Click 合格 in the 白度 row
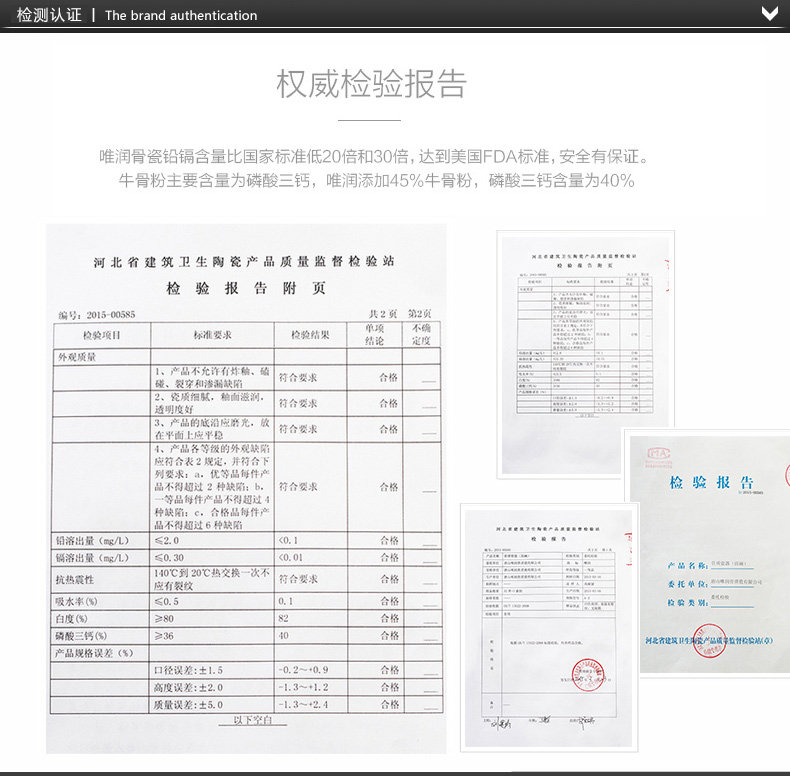This screenshot has height=776, width=790. point(389,618)
